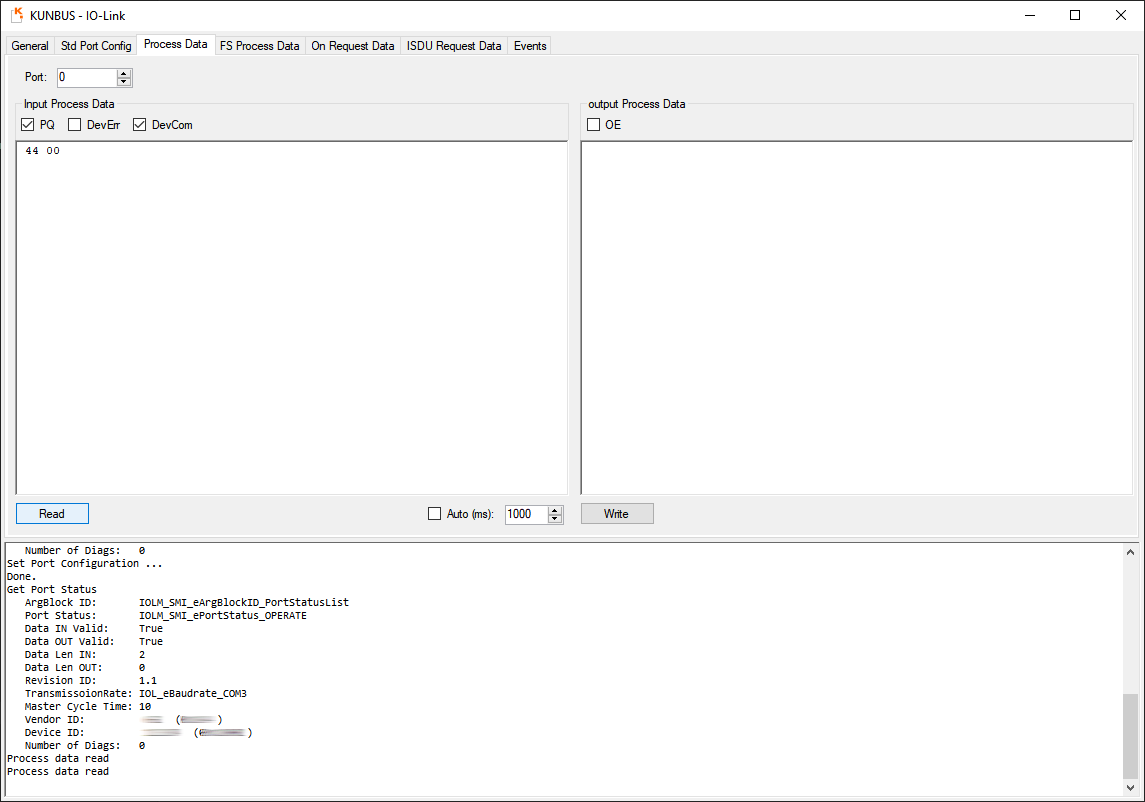The height and width of the screenshot is (802, 1145).
Task: Increment the Port number spinner up arrow
Action: coord(124,73)
